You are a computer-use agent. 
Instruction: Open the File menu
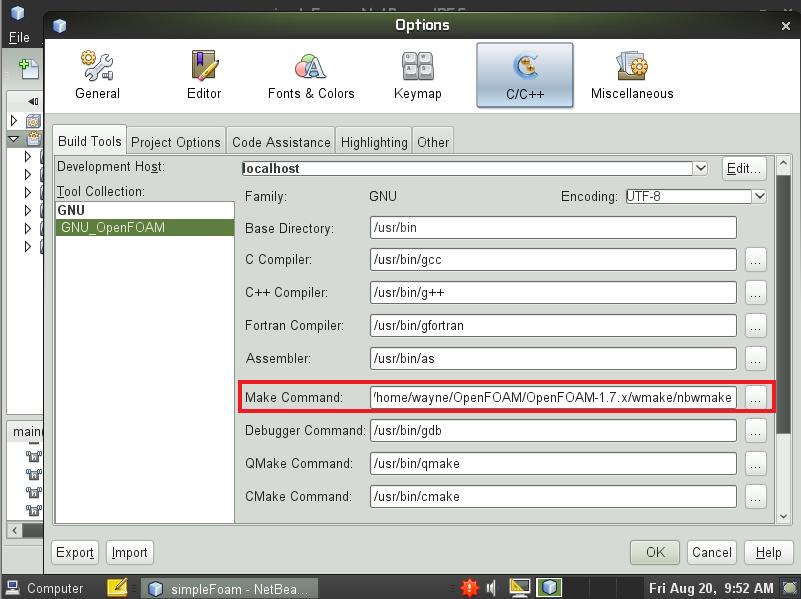[19, 38]
